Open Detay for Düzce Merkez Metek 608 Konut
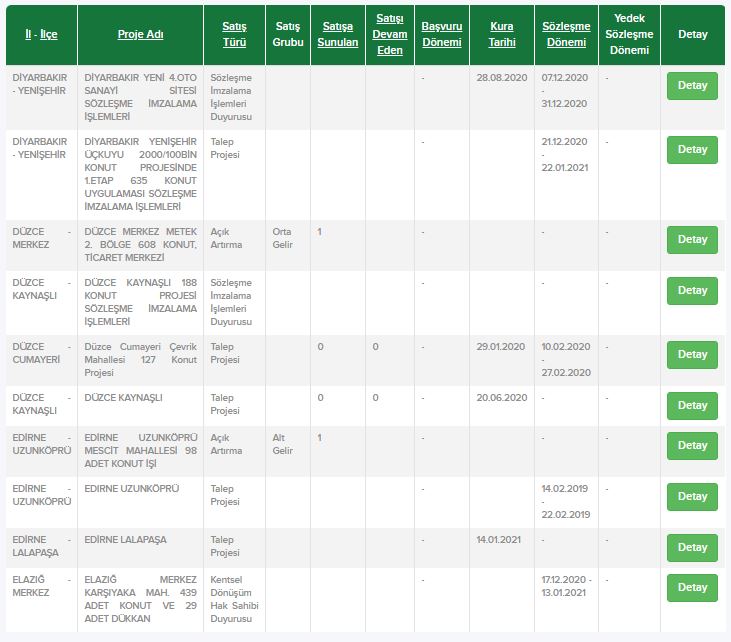 (x=692, y=240)
